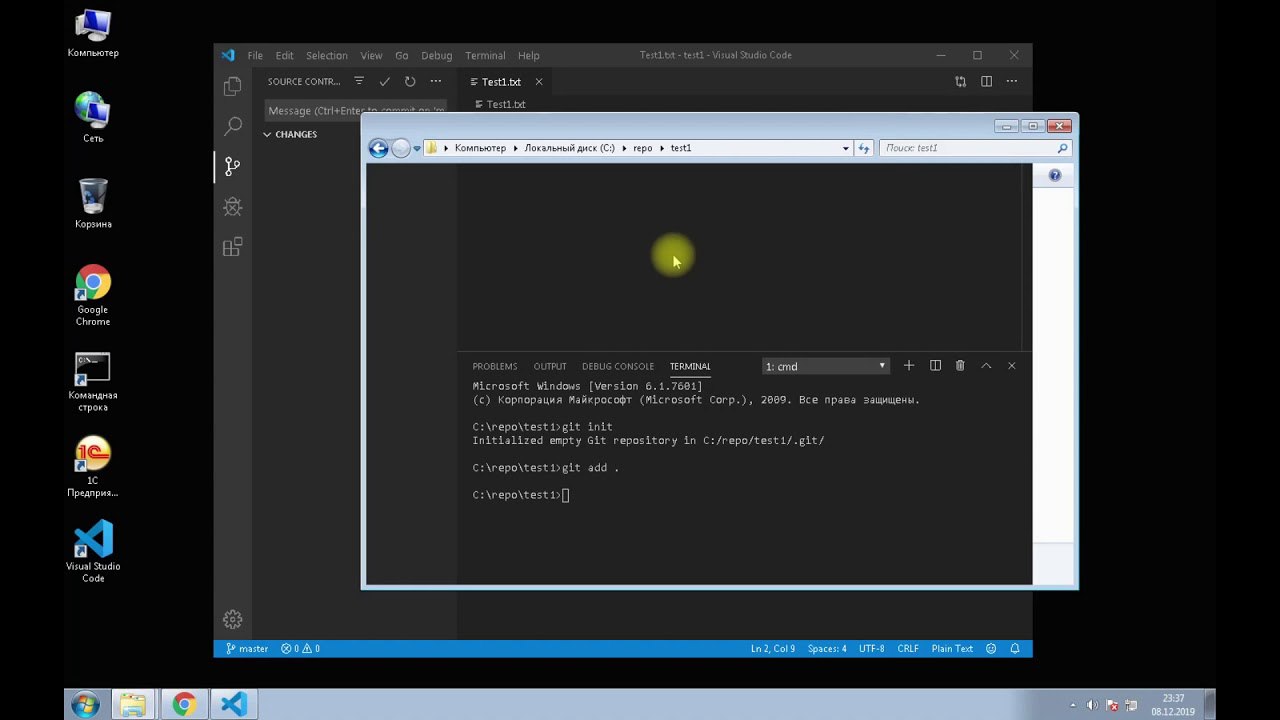Open the Debug menu
This screenshot has height=720, width=1280.
click(437, 55)
